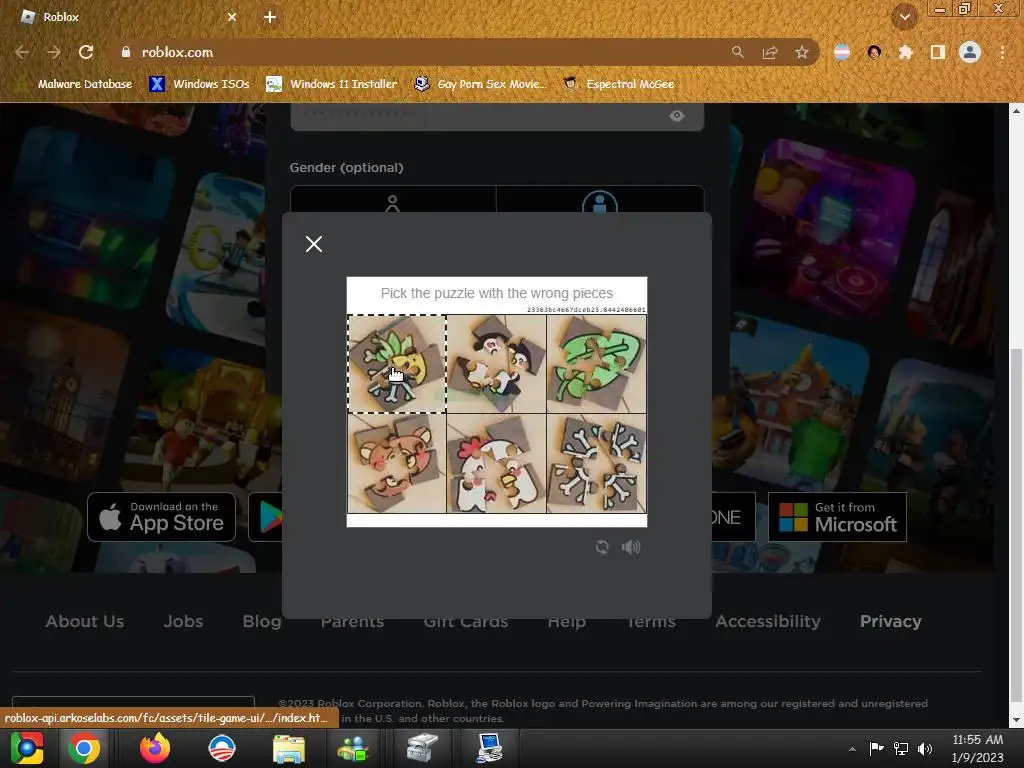Open the Extensions puzzle icon
Screen dimensions: 1024x768
[x=905, y=52]
